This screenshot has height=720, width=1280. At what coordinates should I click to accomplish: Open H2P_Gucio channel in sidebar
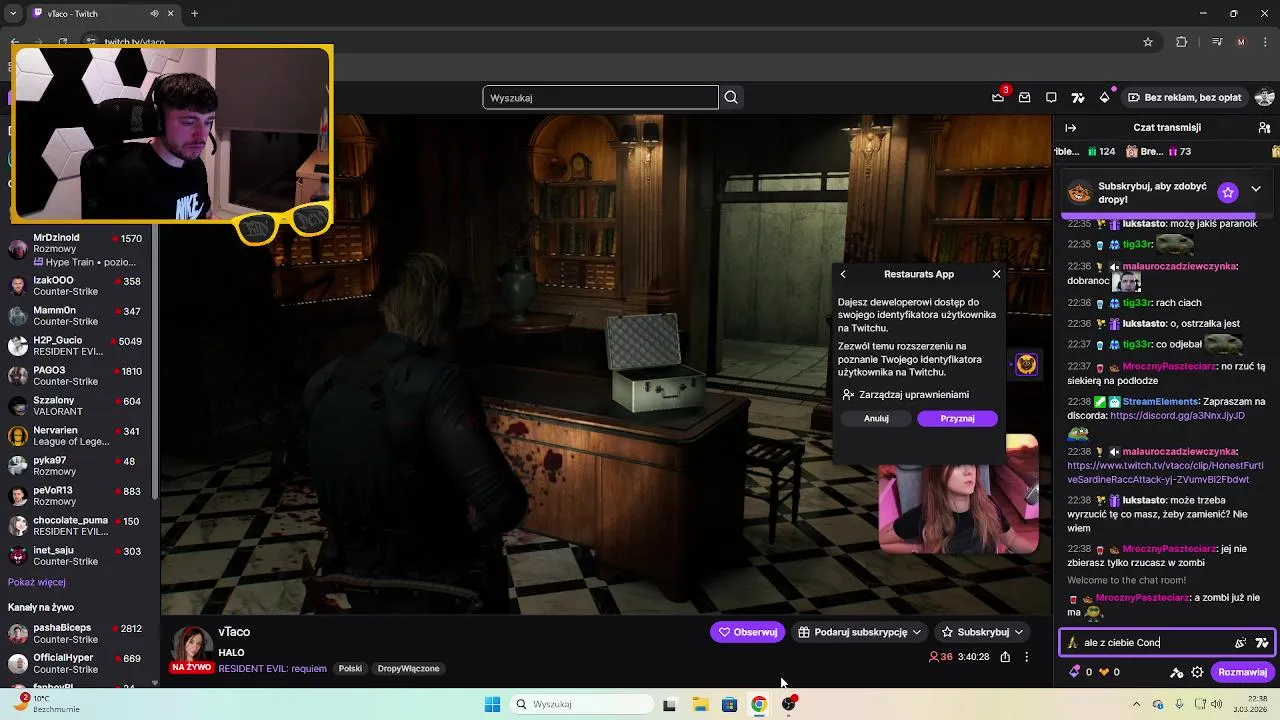pos(78,346)
